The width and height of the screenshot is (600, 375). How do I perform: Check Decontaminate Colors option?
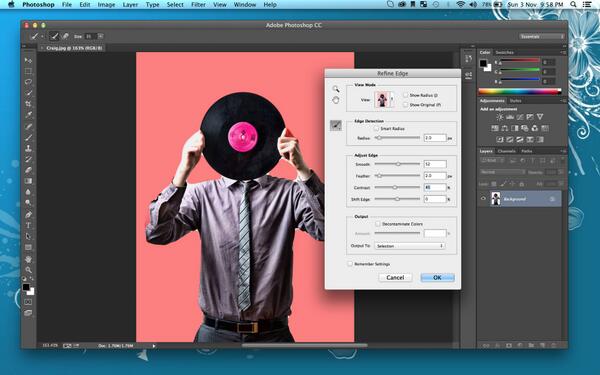(378, 224)
